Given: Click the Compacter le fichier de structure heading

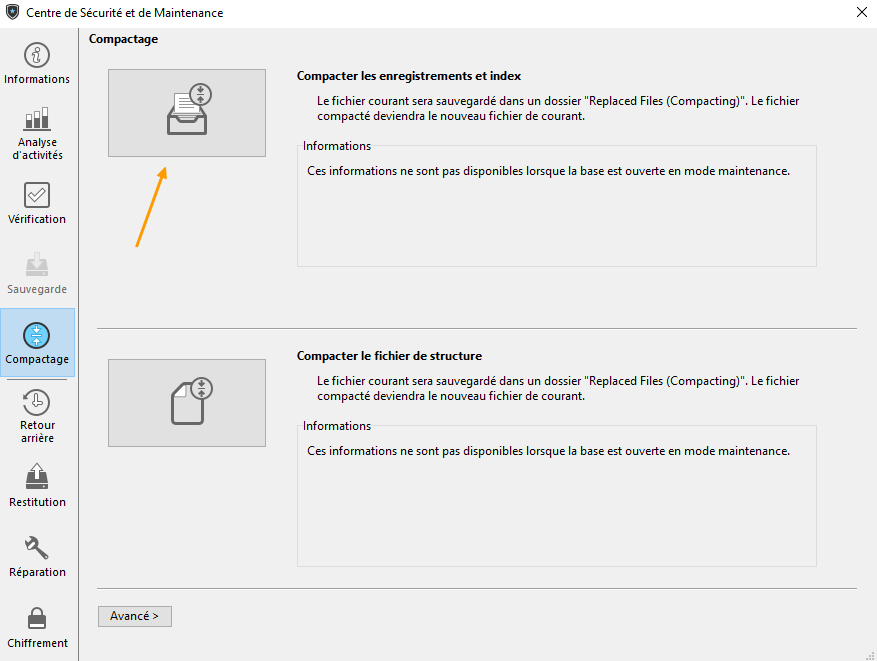Looking at the screenshot, I should (389, 356).
